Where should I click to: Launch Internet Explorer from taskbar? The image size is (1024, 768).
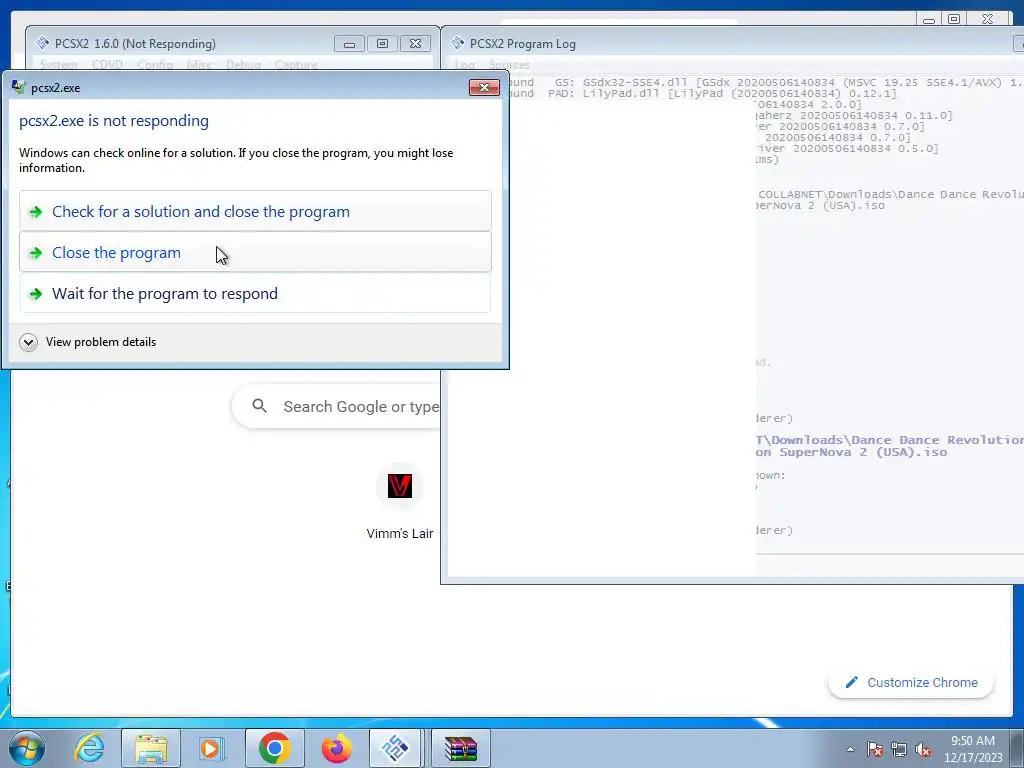pyautogui.click(x=89, y=748)
